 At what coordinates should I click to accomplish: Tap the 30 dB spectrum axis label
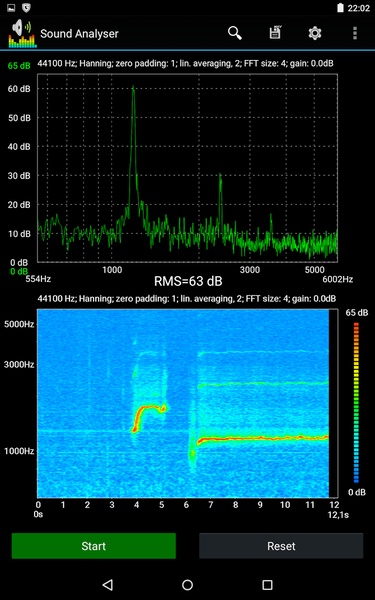tap(19, 176)
